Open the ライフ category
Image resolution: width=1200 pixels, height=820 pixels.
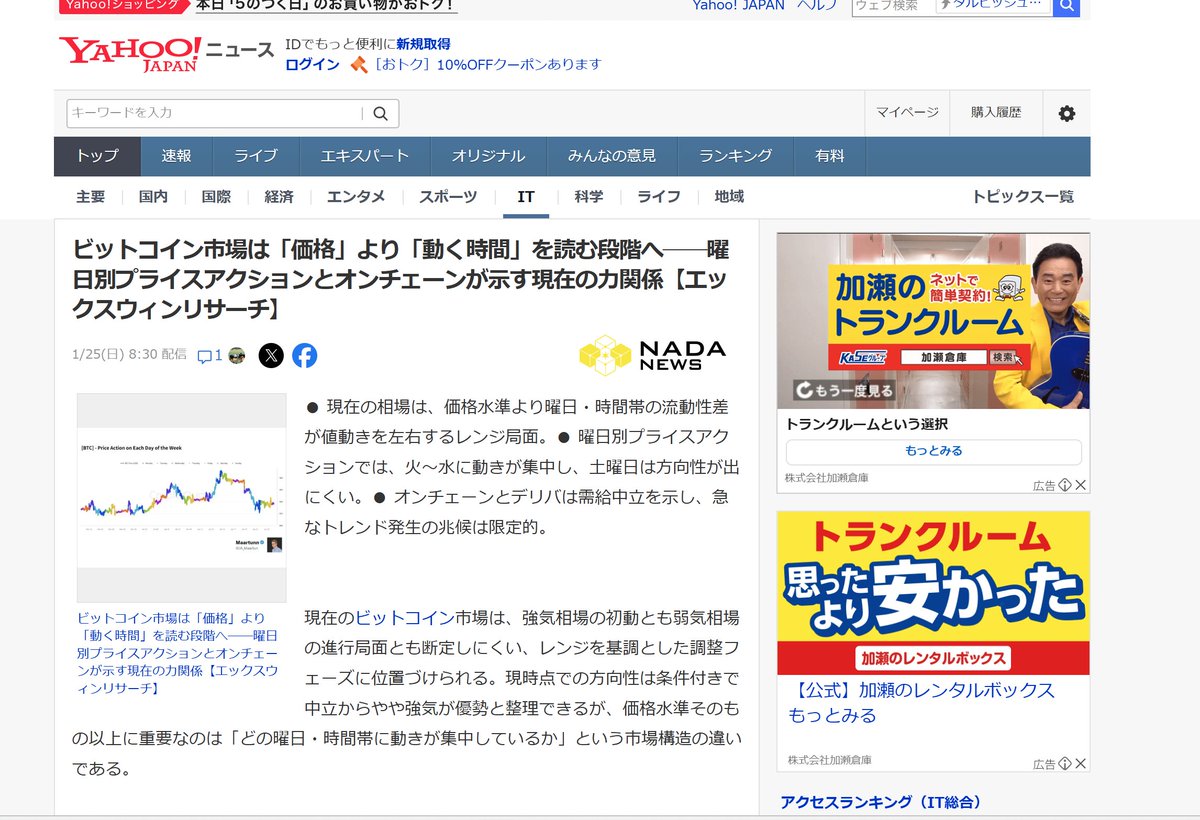click(x=659, y=197)
